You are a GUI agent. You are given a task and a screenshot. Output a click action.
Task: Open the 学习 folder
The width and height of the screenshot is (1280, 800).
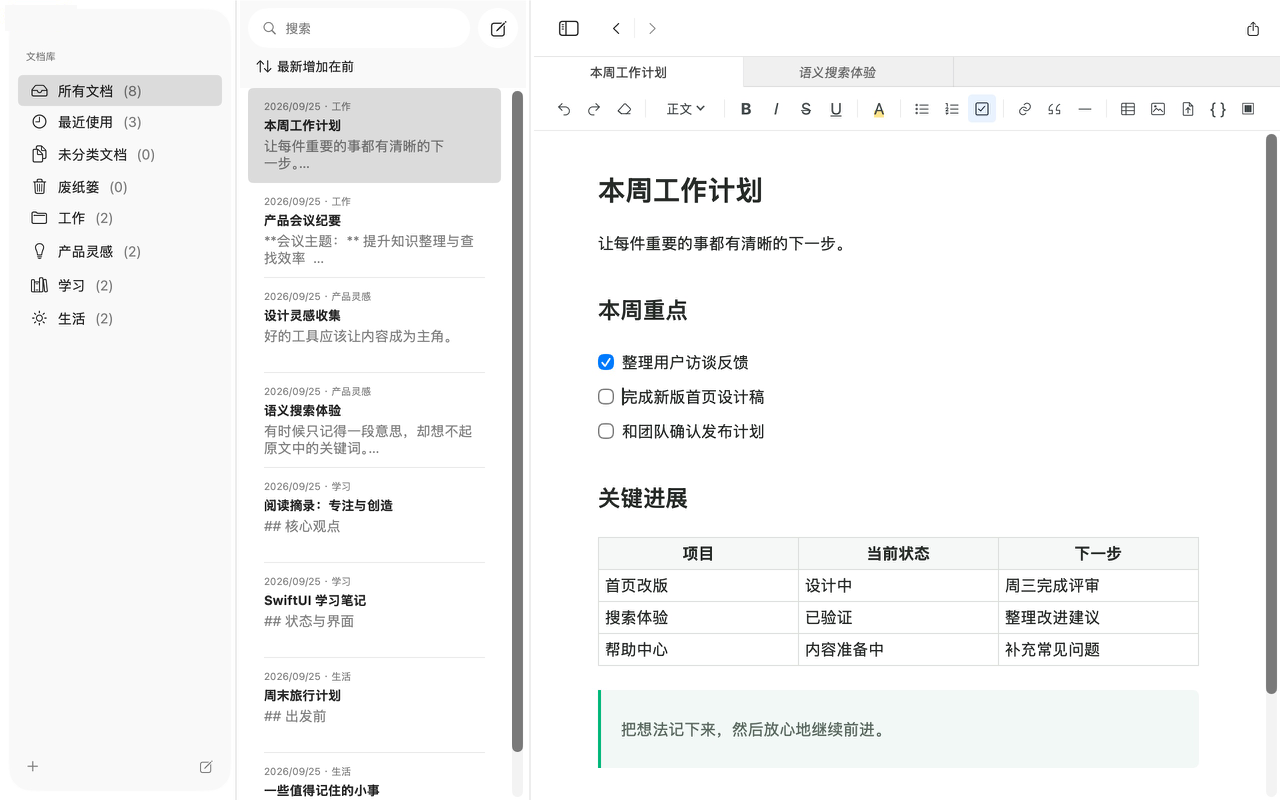[x=120, y=285]
